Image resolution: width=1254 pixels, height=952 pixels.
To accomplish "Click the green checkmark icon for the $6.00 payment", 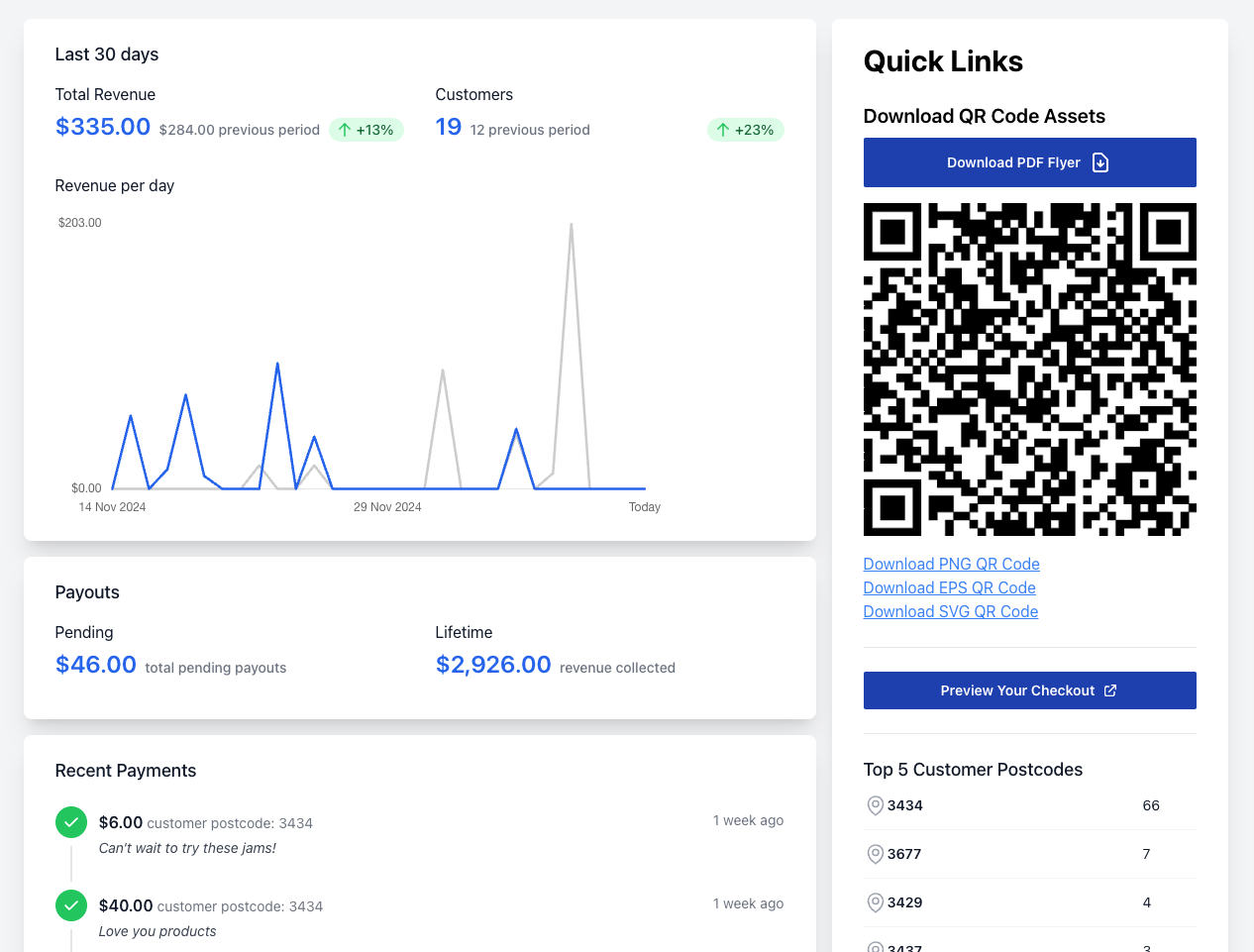I will point(71,822).
